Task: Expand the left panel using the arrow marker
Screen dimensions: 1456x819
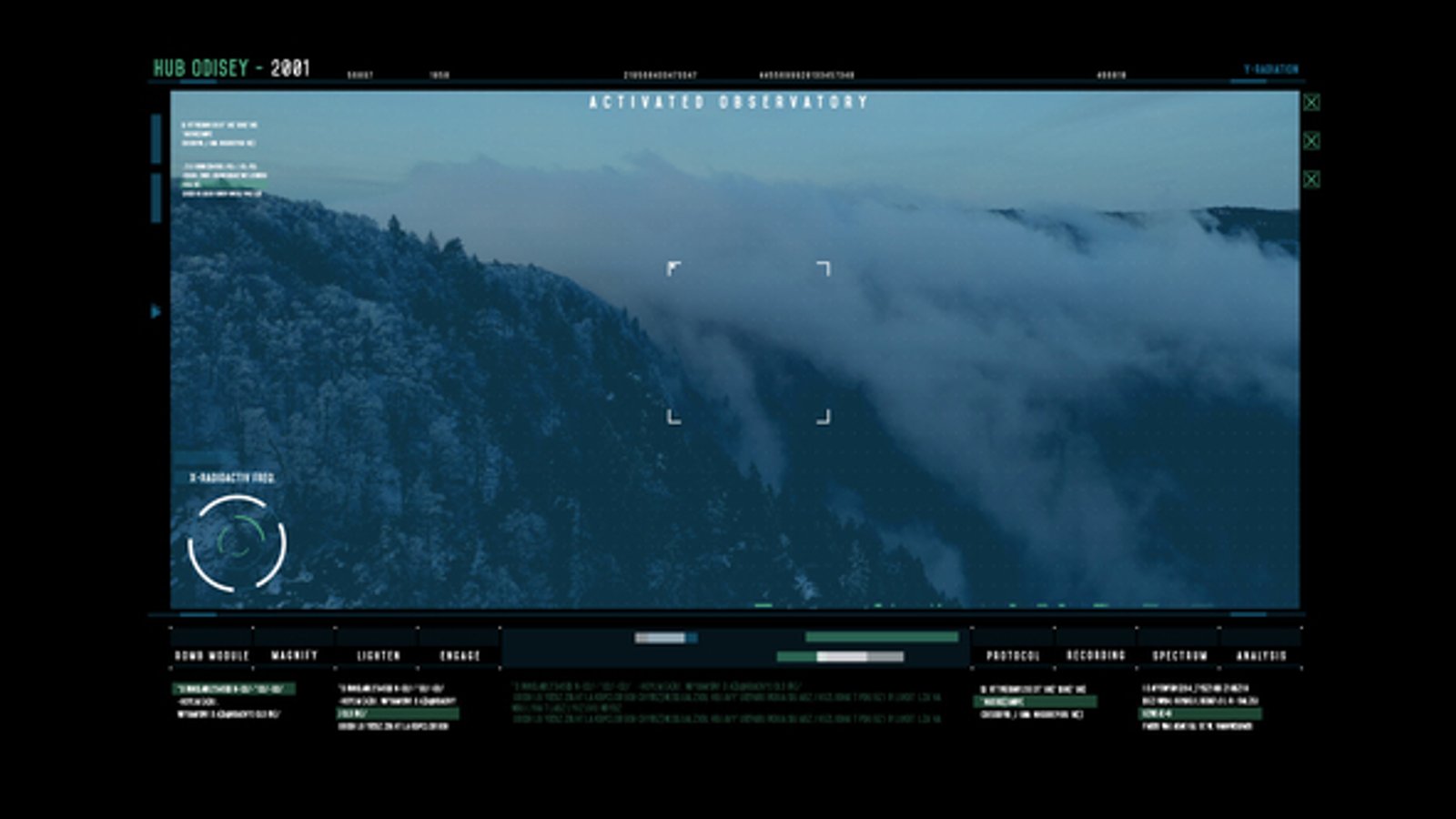Action: coord(155,312)
